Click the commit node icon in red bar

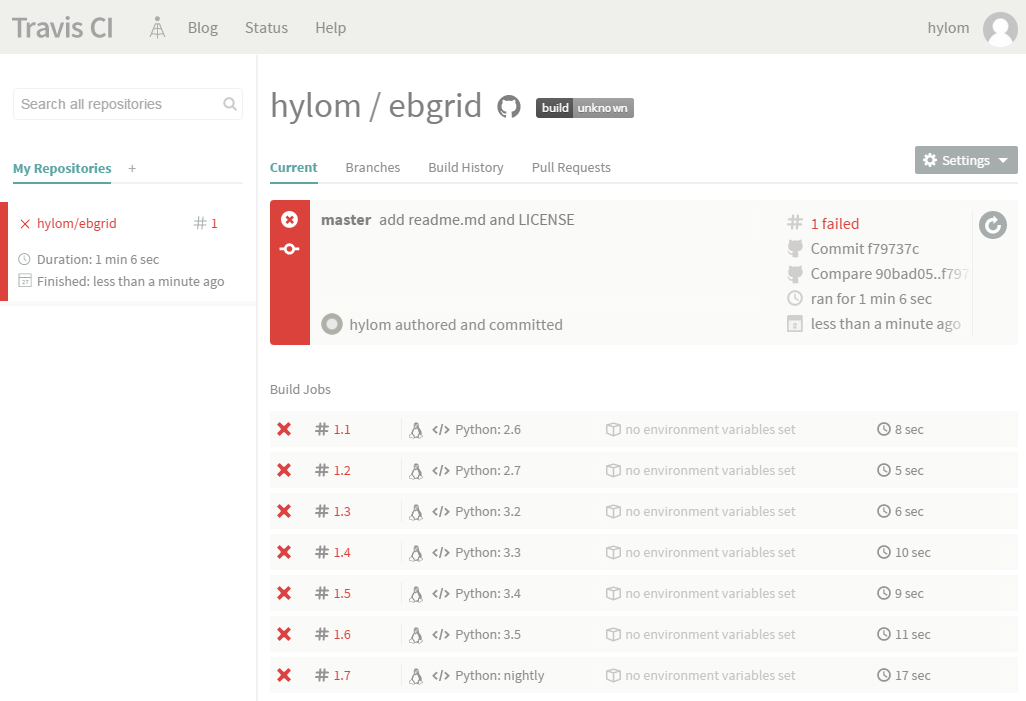[289, 249]
